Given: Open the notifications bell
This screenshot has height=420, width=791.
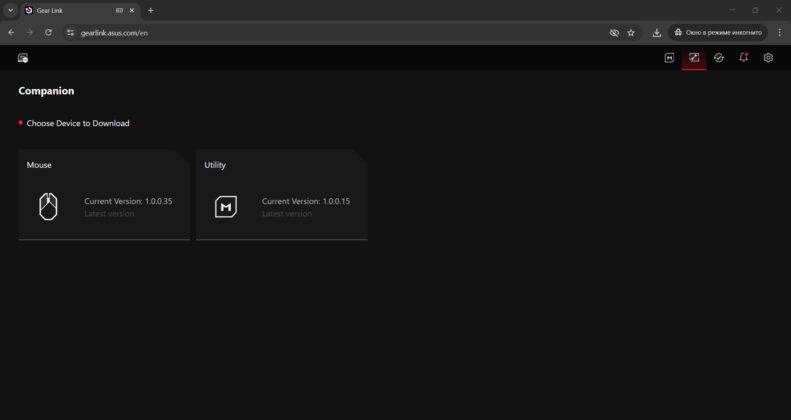Looking at the screenshot, I should tap(744, 57).
